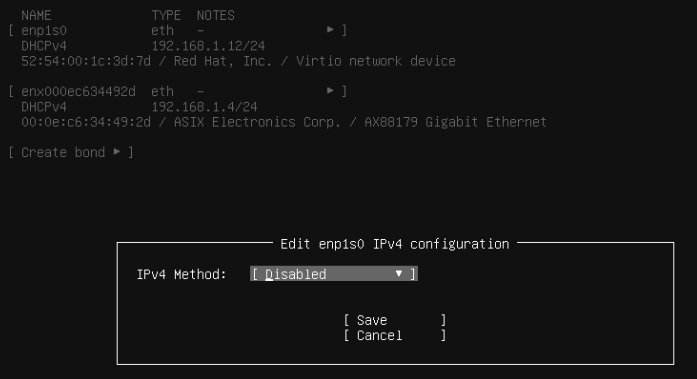Open the IPv4 Method dropdown showing Disabled
Screen dimensions: 697x379
(x=334, y=274)
